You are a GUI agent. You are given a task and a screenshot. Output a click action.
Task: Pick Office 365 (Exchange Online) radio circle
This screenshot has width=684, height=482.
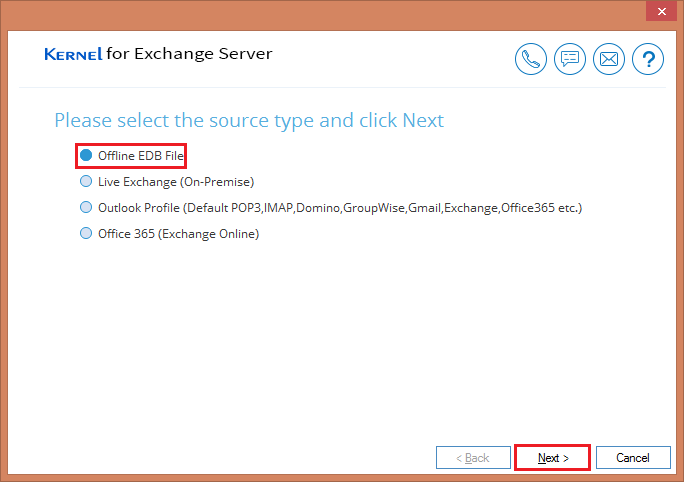click(x=86, y=234)
